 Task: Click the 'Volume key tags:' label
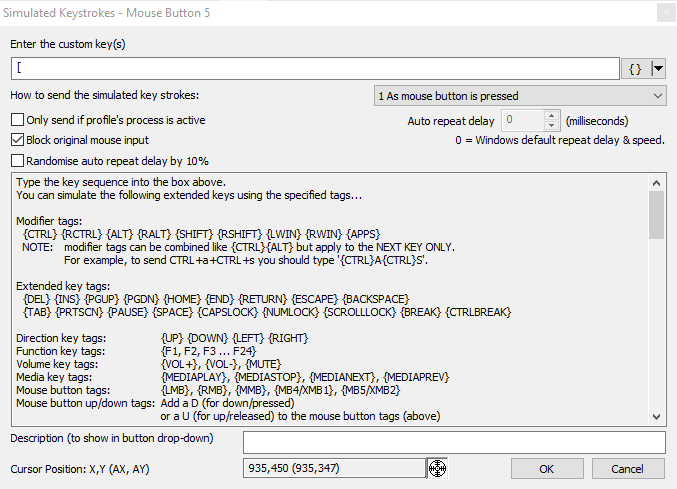pyautogui.click(x=57, y=364)
